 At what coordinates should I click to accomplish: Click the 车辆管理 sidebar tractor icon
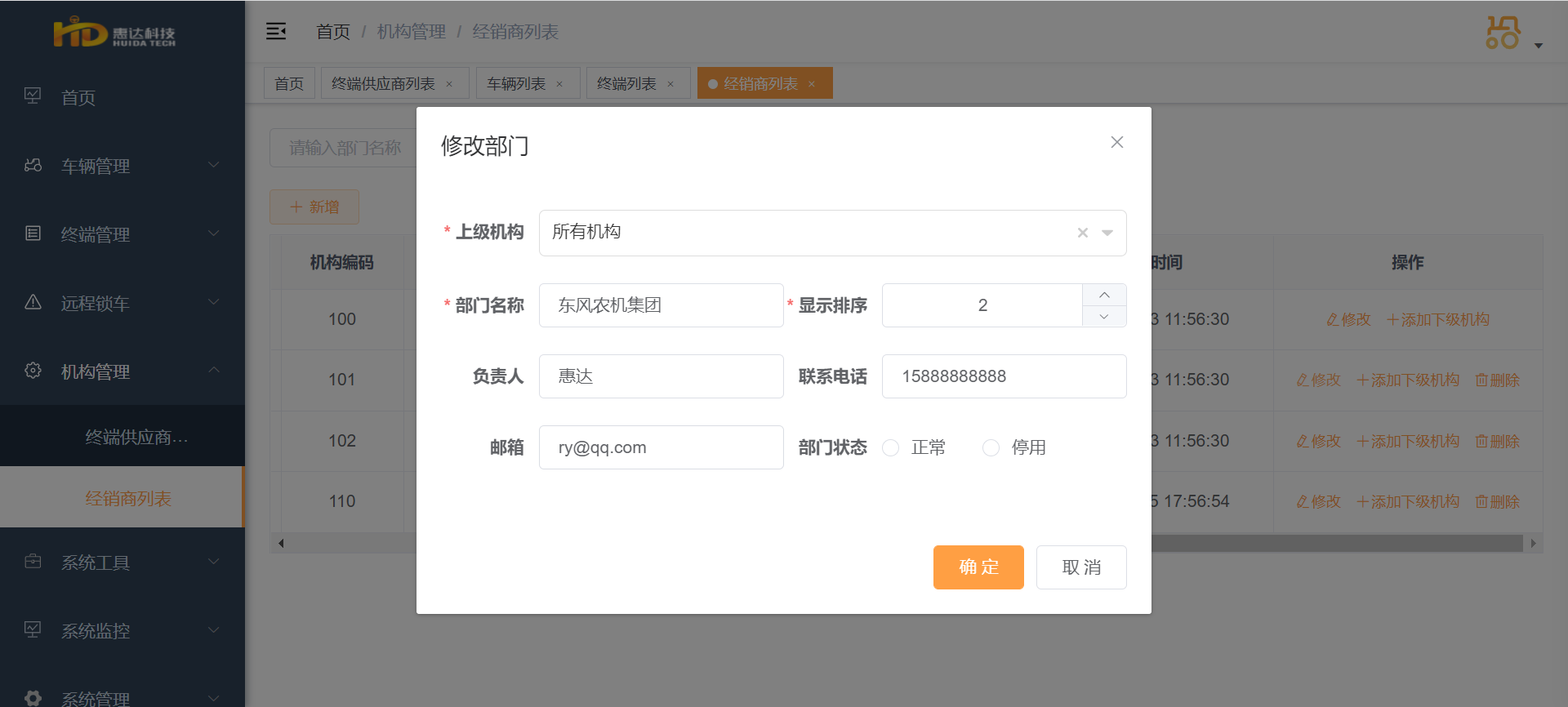click(x=33, y=165)
